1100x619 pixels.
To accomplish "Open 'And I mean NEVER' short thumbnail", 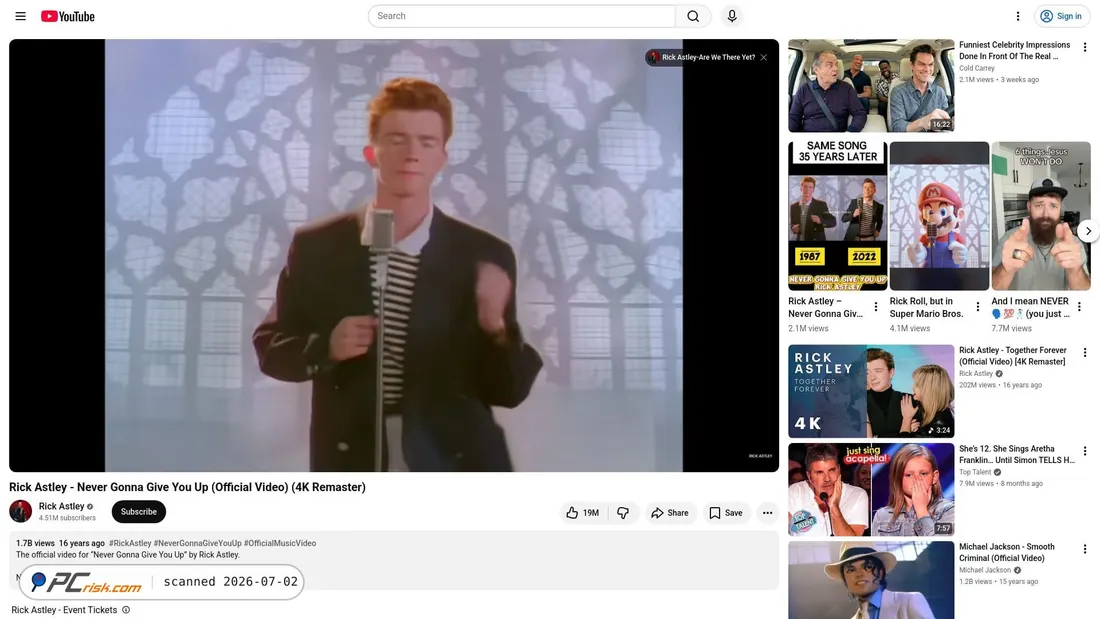I will [1041, 216].
